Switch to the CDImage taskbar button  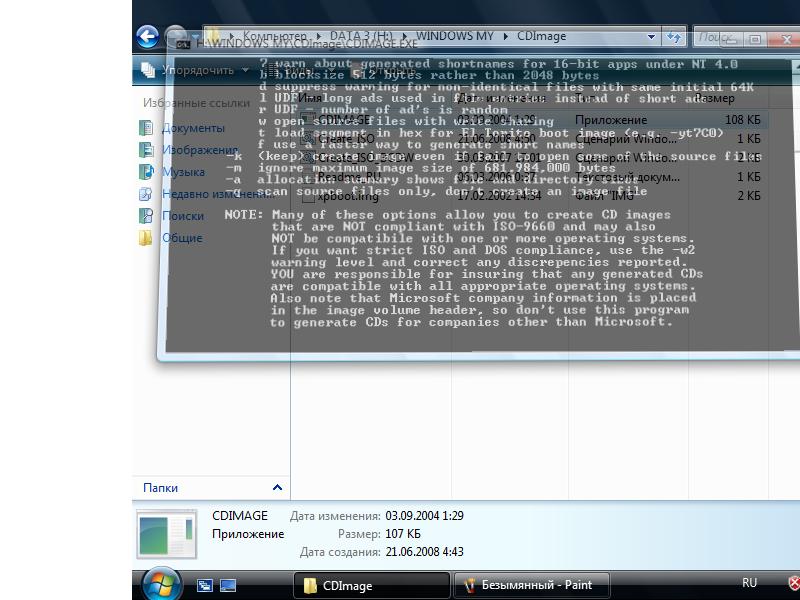[x=371, y=586]
